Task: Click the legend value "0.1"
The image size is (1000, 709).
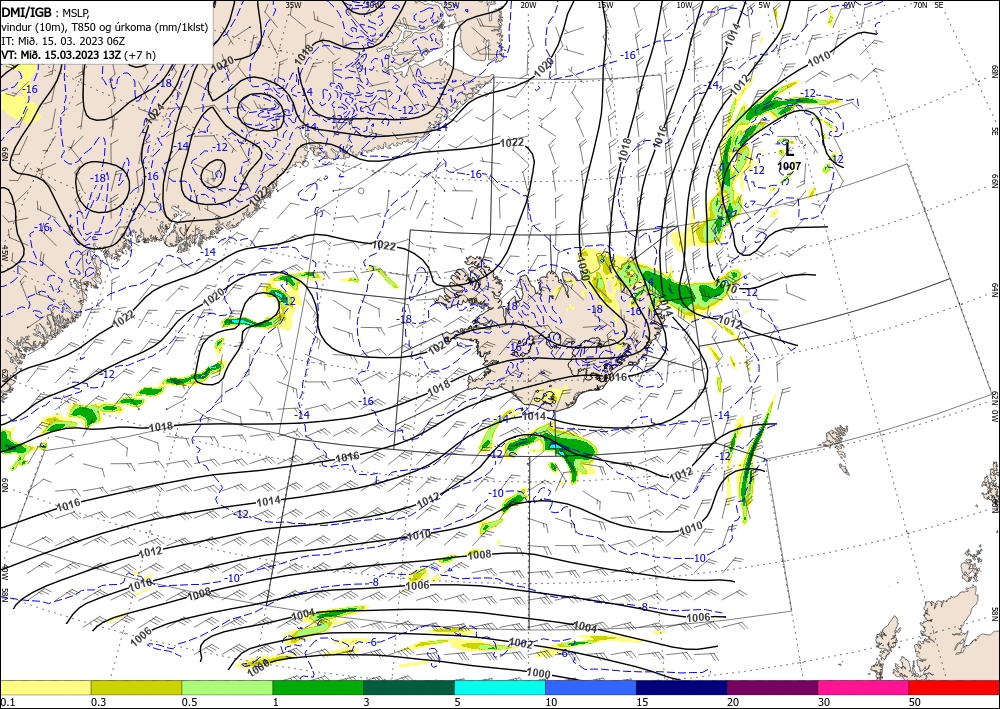Action: click(x=6, y=702)
